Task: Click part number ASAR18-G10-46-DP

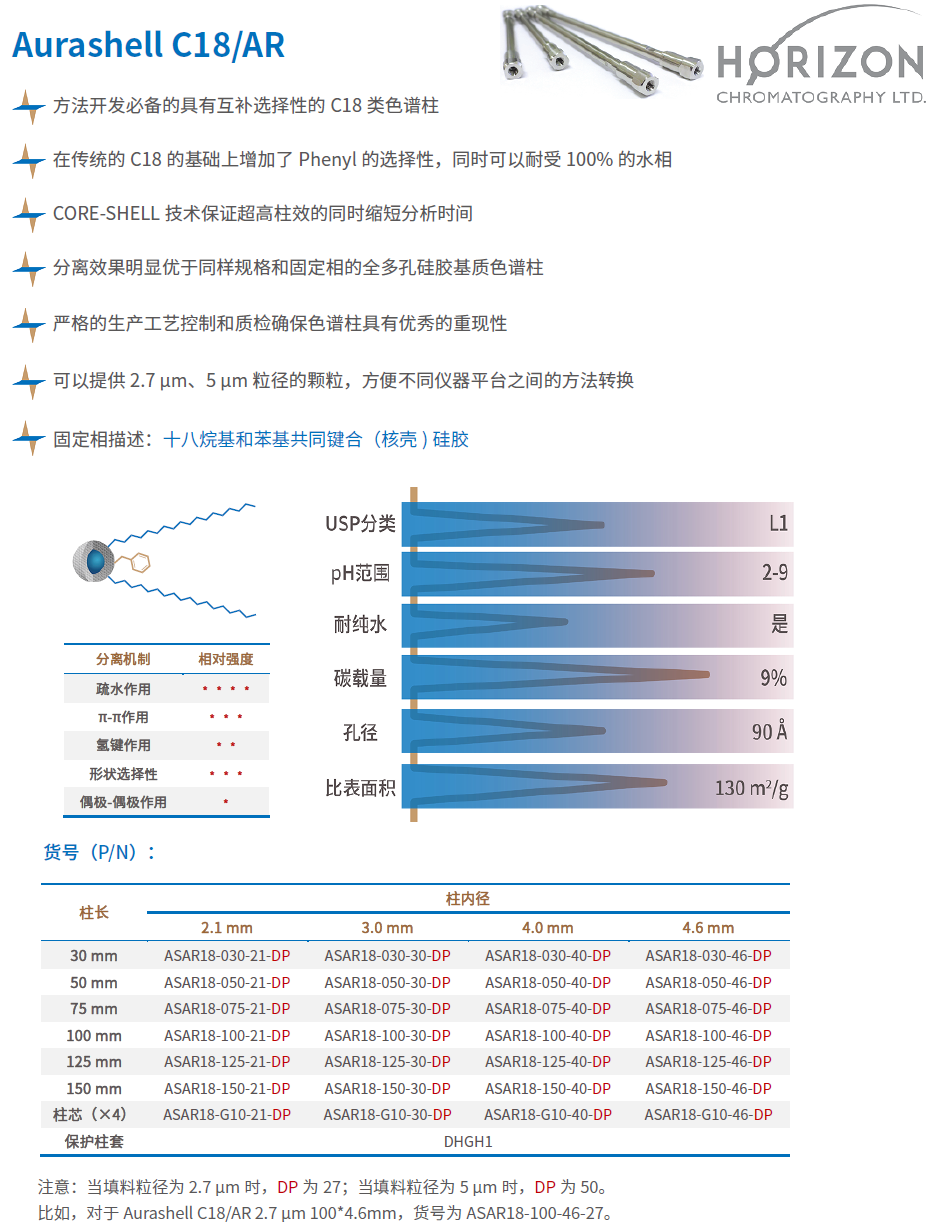Action: click(708, 1114)
